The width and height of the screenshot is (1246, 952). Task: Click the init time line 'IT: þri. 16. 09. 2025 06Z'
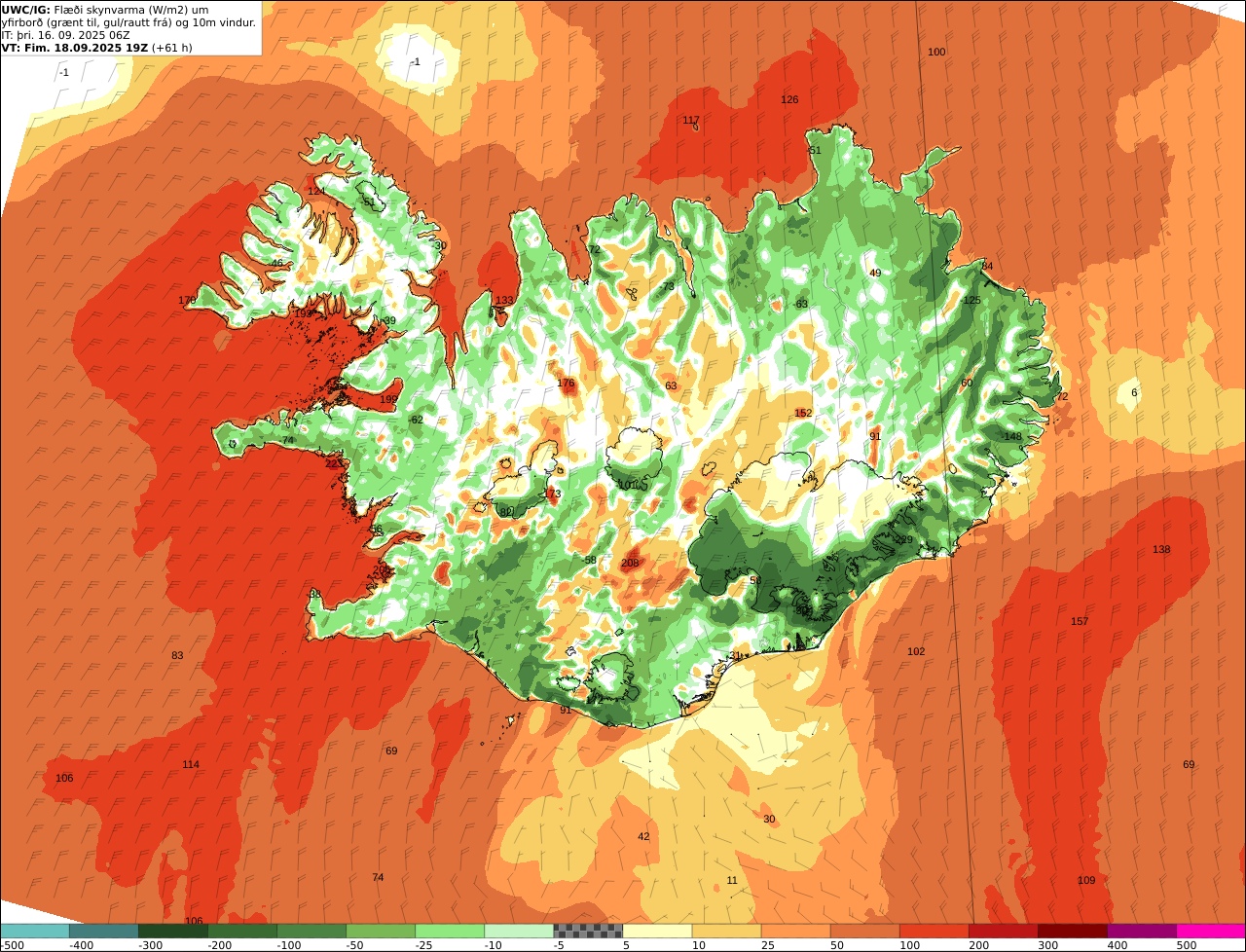coord(65,35)
